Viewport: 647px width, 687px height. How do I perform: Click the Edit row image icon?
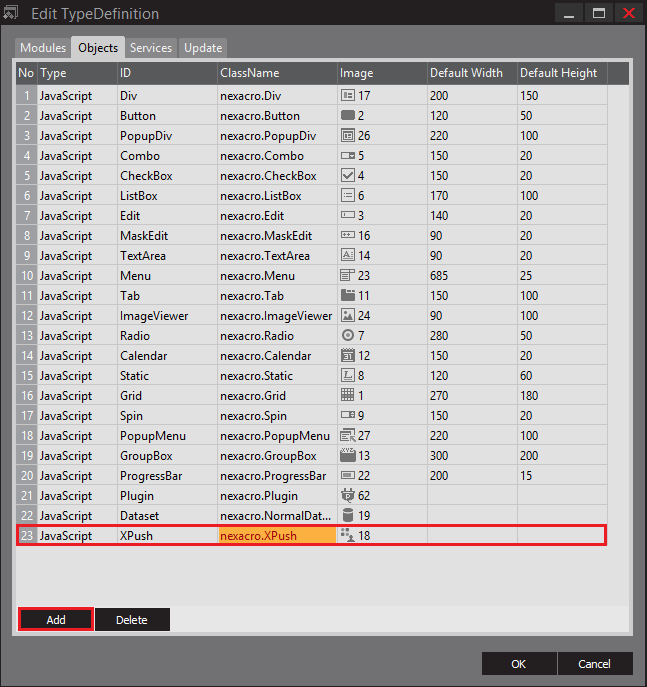point(347,216)
